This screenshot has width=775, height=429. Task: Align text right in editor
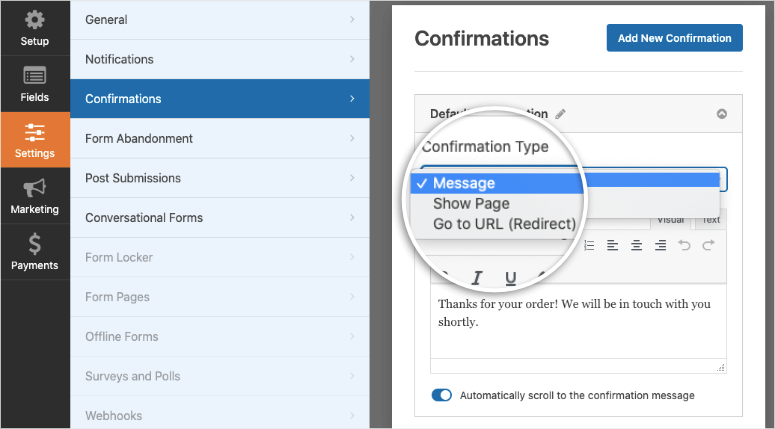660,245
